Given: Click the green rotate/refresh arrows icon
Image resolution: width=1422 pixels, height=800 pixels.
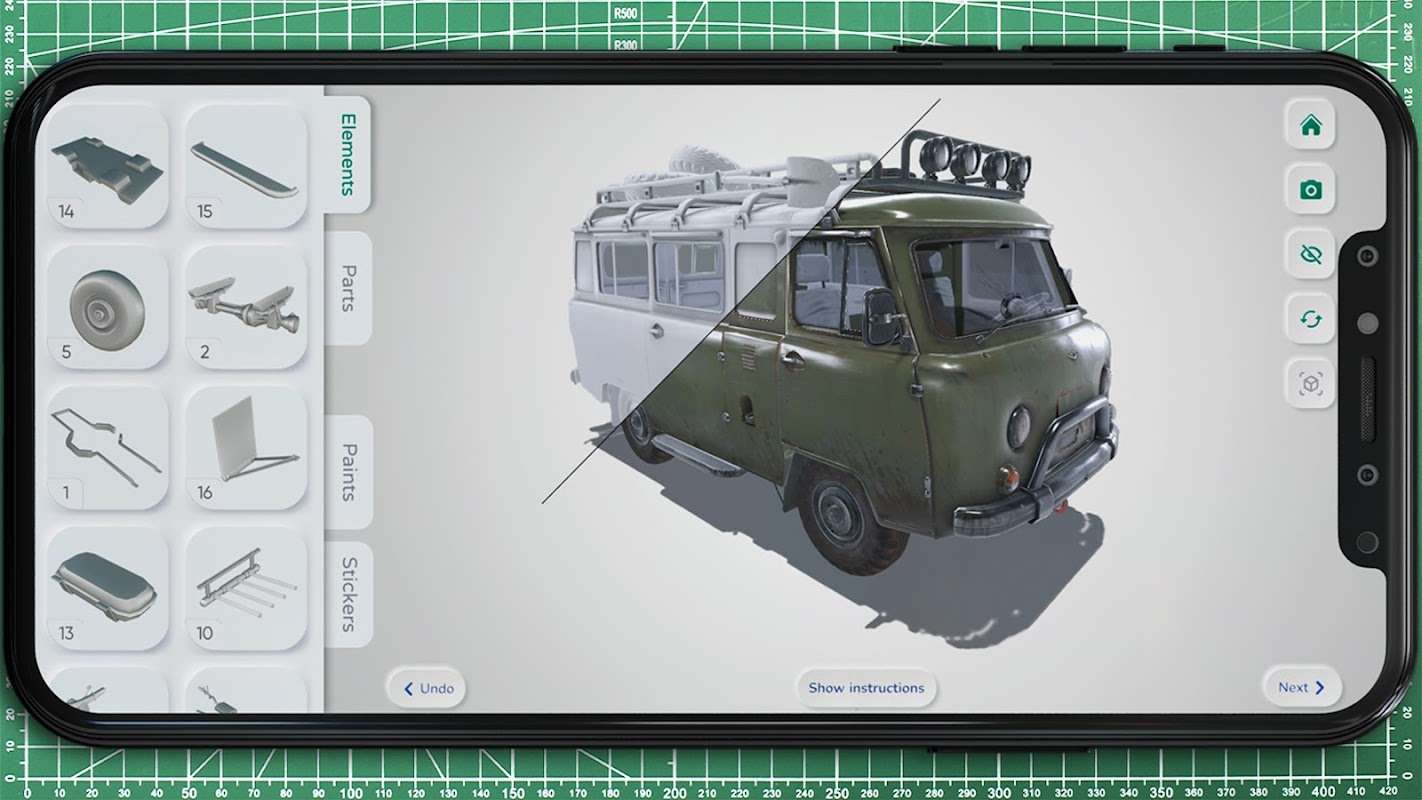Looking at the screenshot, I should (x=1310, y=320).
